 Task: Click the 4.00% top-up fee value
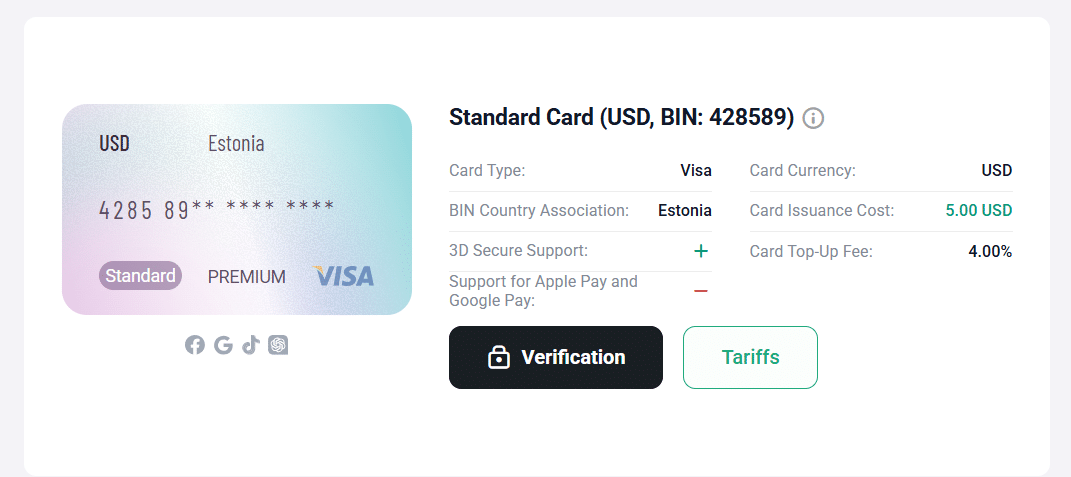point(989,251)
